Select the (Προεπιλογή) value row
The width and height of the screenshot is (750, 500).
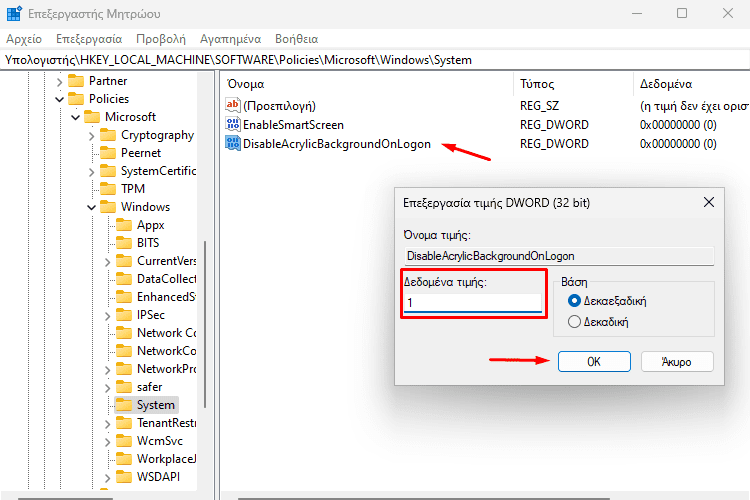(485, 106)
